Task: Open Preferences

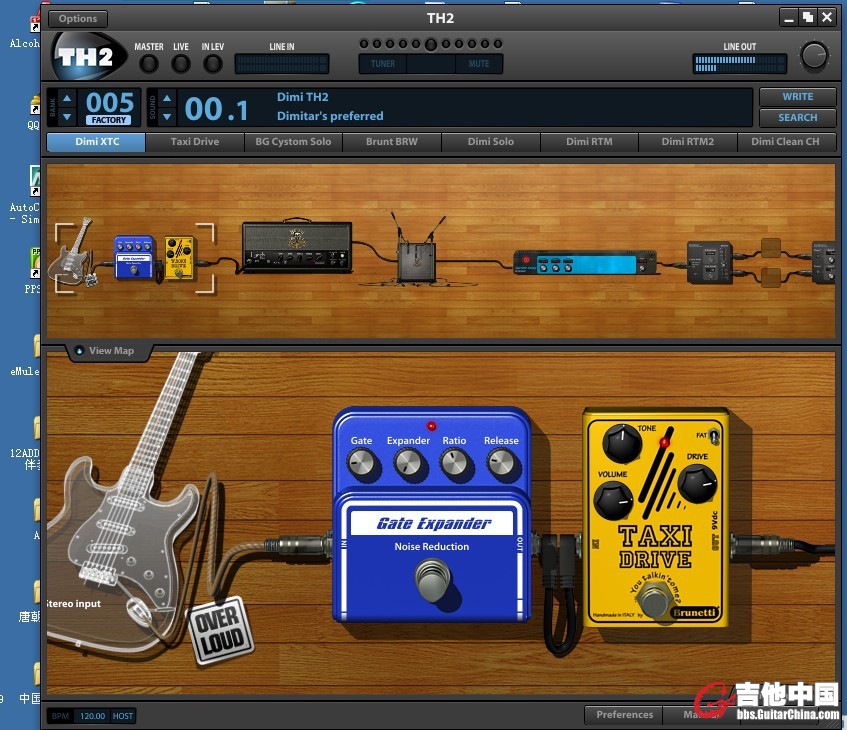Action: [624, 714]
